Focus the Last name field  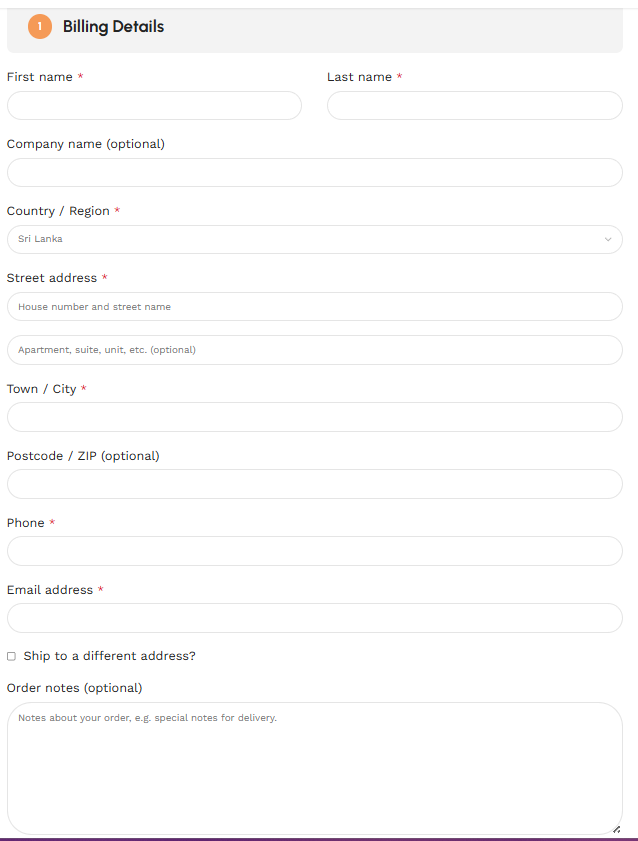pyautogui.click(x=475, y=105)
